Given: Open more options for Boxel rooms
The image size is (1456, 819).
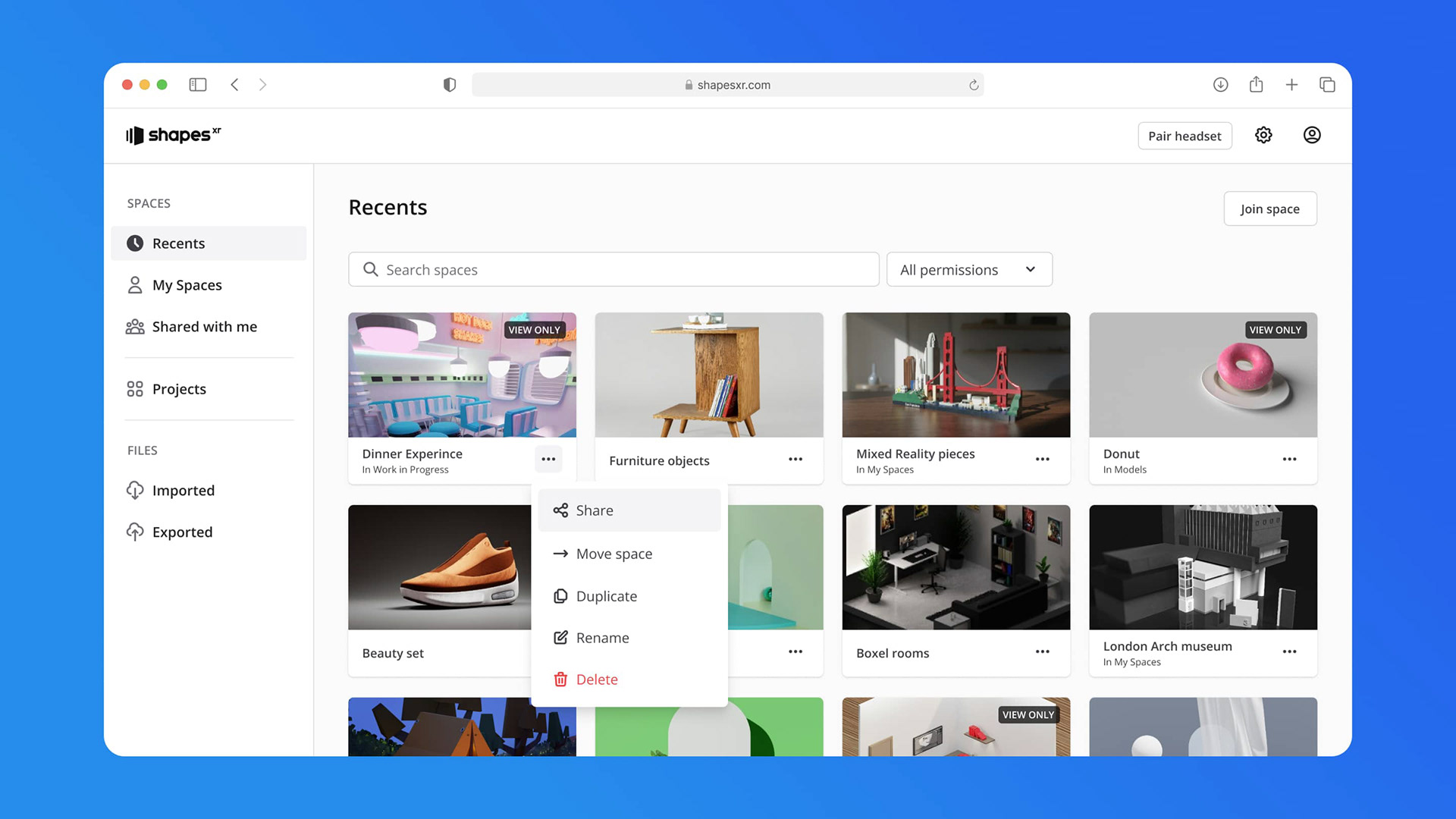Looking at the screenshot, I should (x=1042, y=652).
